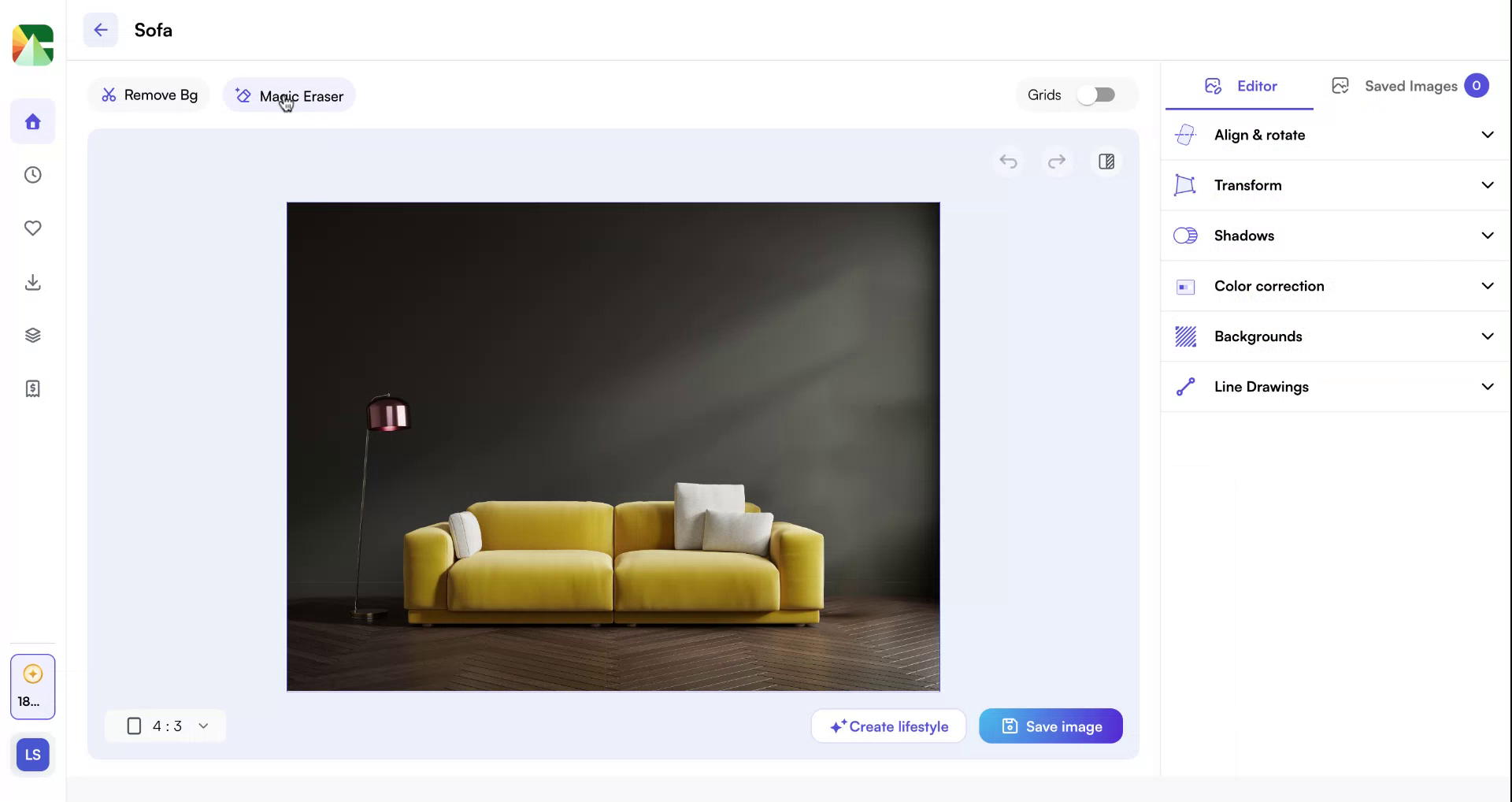Undo the last edit
This screenshot has width=1512, height=802.
point(1009,162)
